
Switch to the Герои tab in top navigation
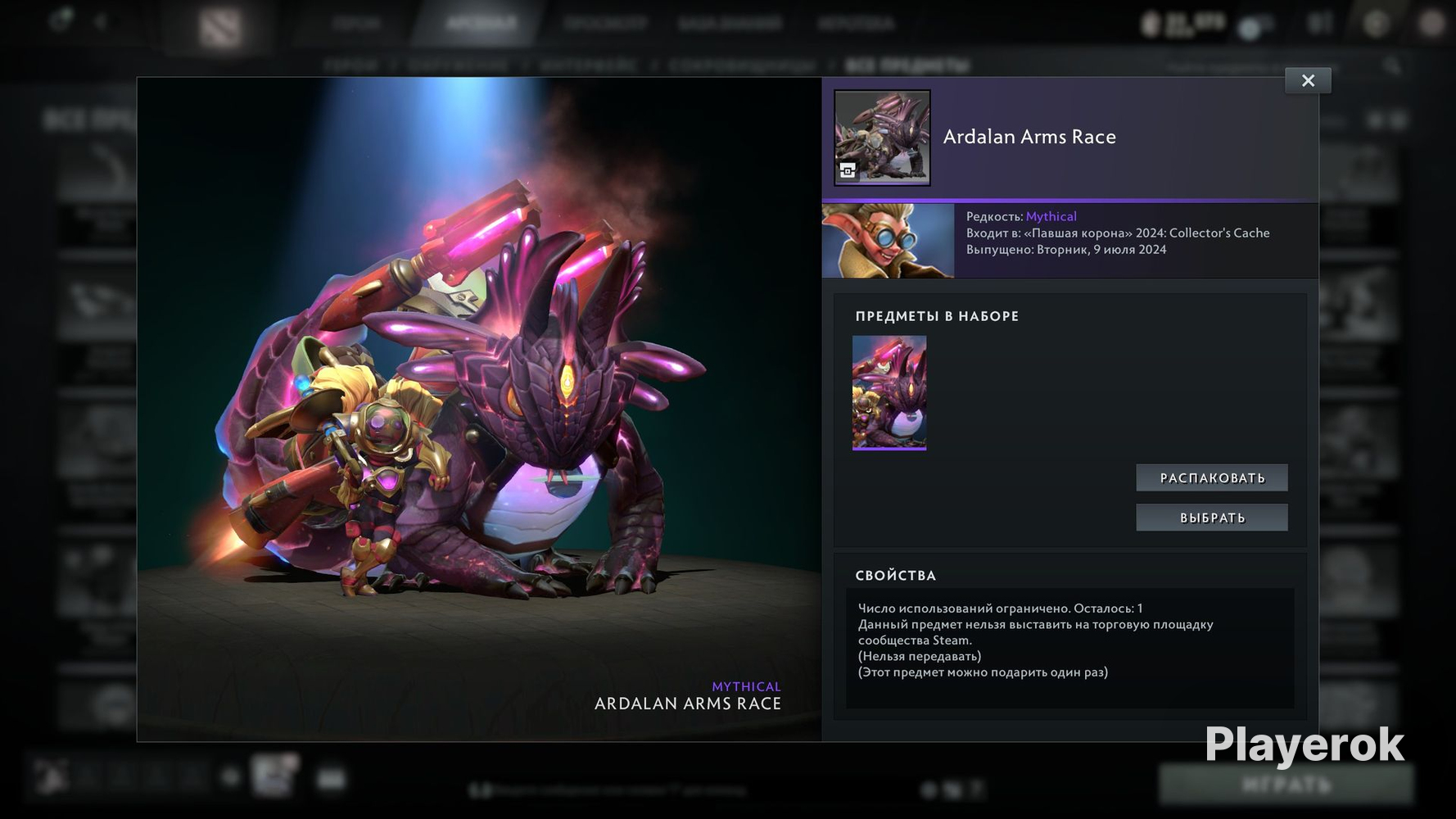click(356, 23)
